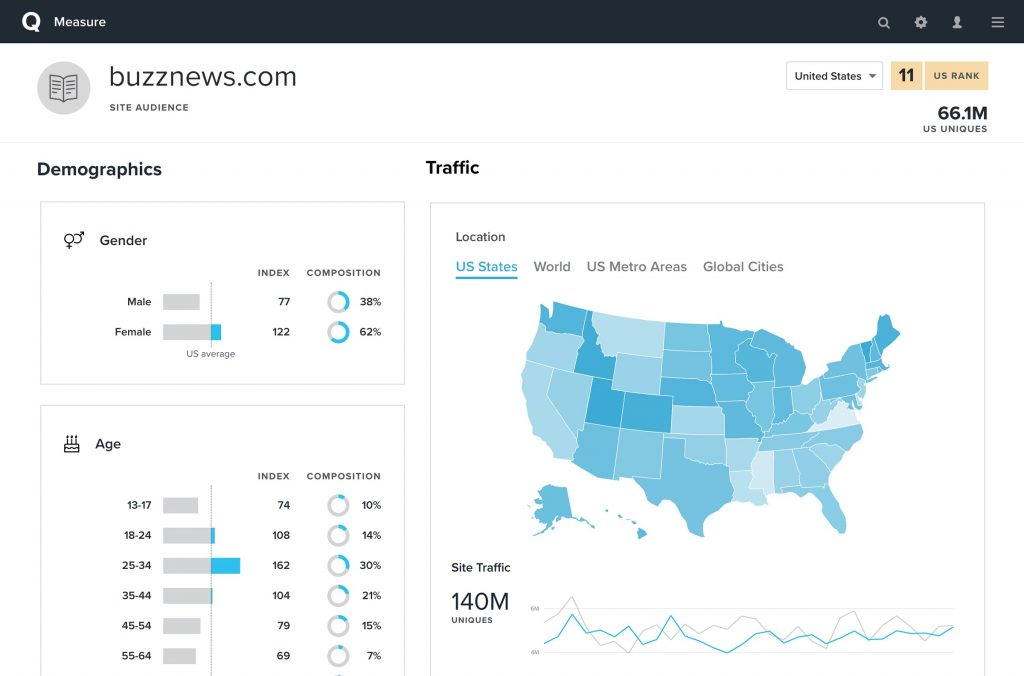
Task: Click the Demographics heading
Action: 99,169
